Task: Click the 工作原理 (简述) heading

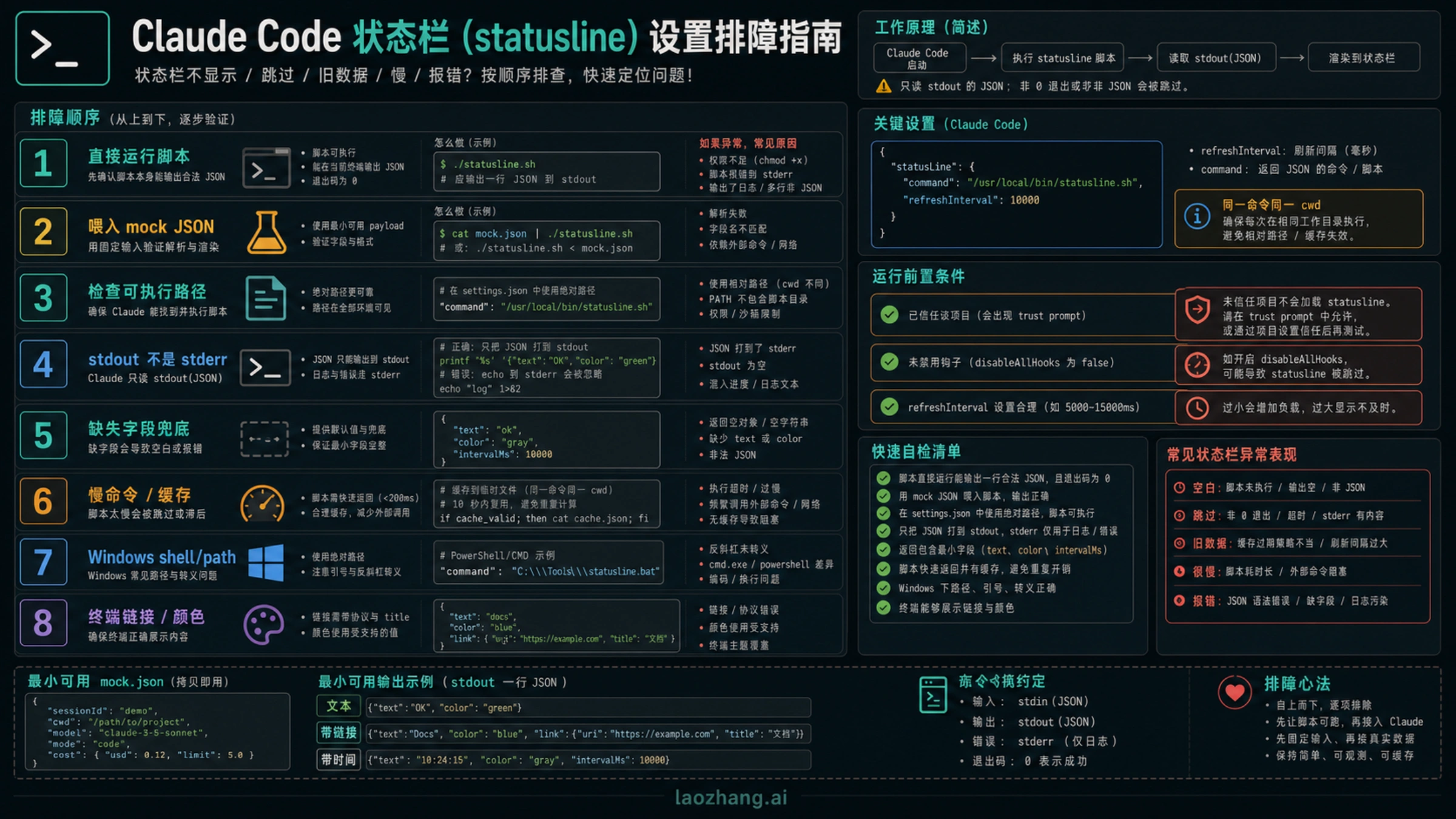Action: [932, 27]
